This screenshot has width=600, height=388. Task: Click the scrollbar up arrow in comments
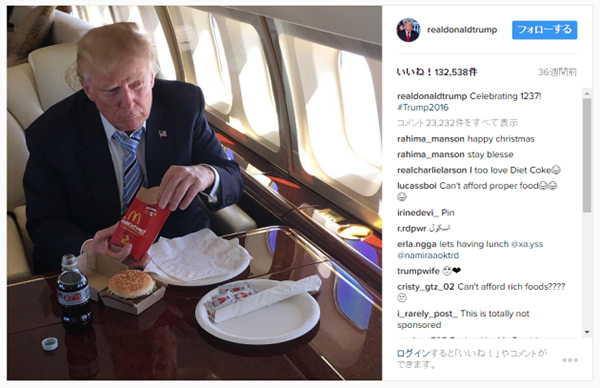(x=587, y=93)
